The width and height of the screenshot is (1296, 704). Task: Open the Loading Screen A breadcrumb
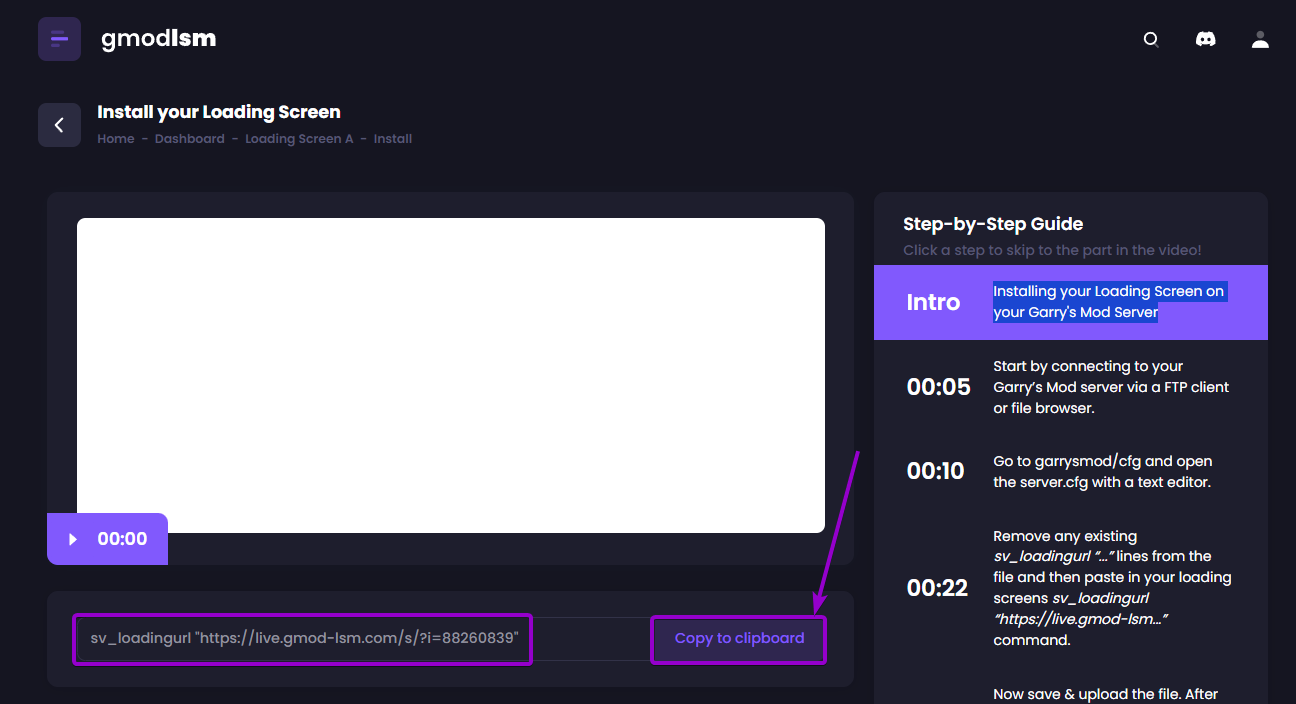pos(299,138)
